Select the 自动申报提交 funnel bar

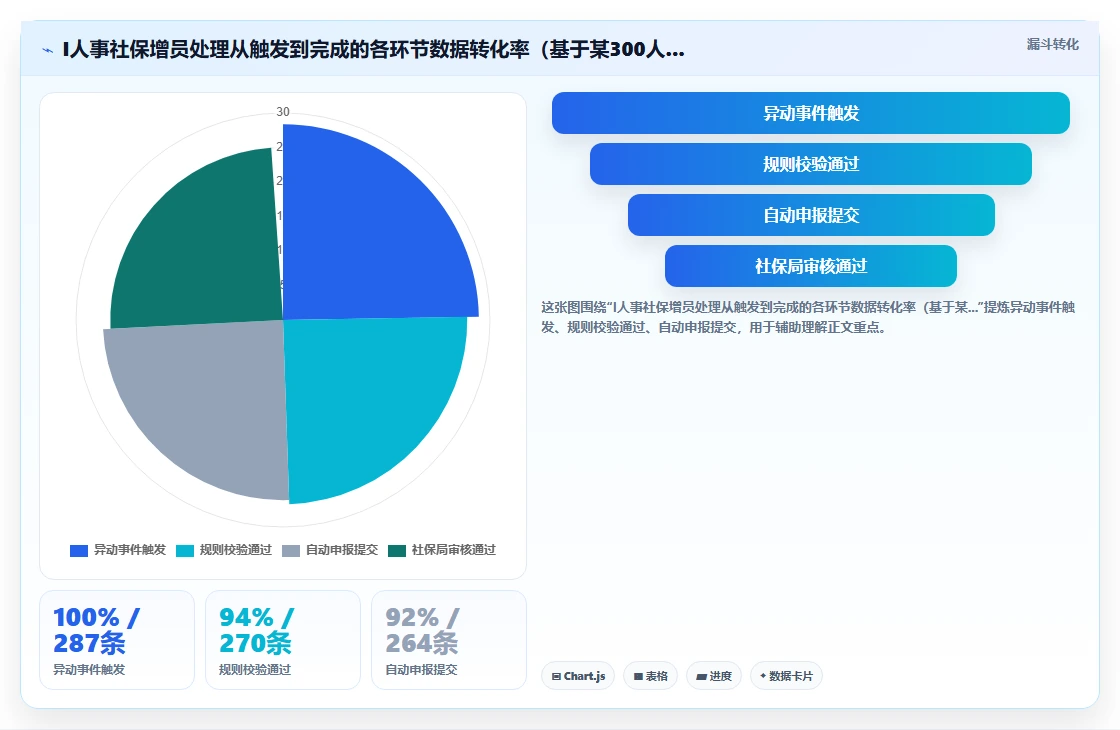tap(811, 215)
